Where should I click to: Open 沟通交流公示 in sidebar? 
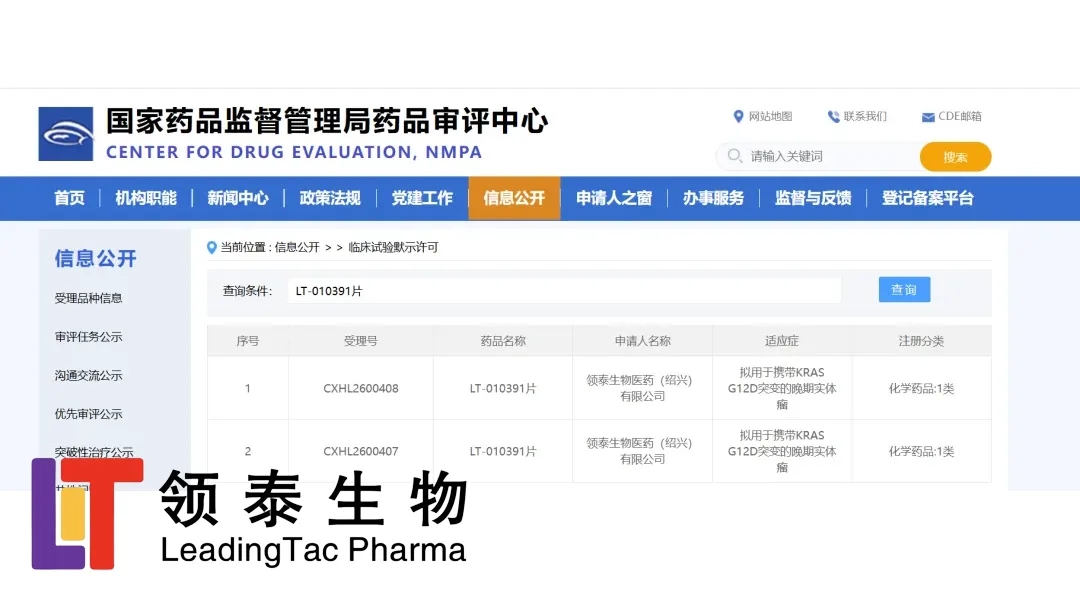click(88, 375)
